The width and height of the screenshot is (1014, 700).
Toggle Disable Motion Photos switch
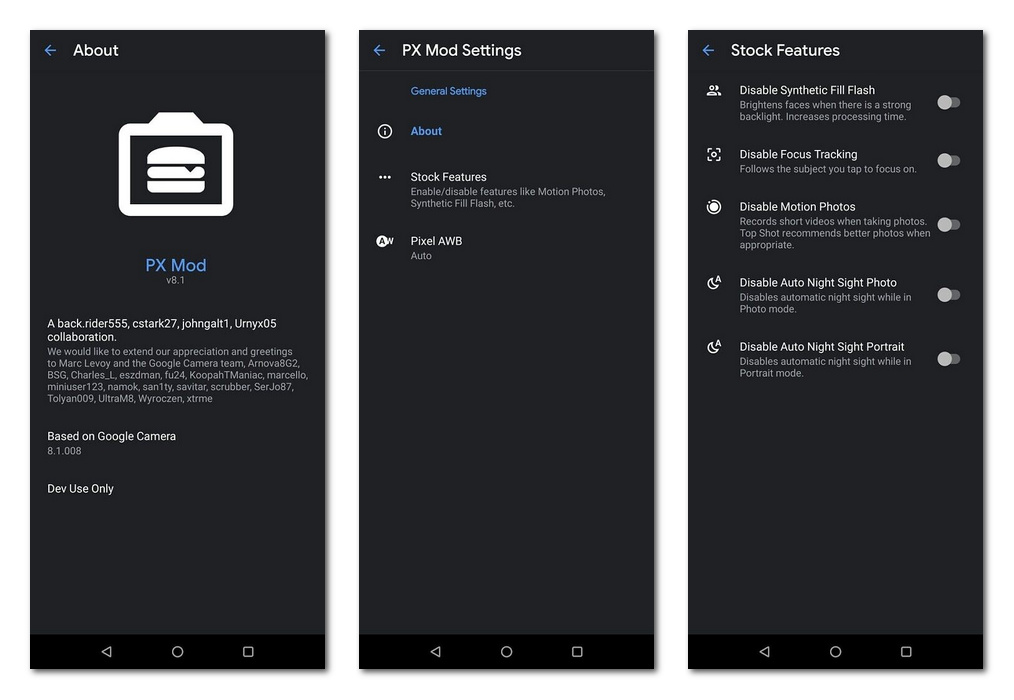(x=948, y=225)
